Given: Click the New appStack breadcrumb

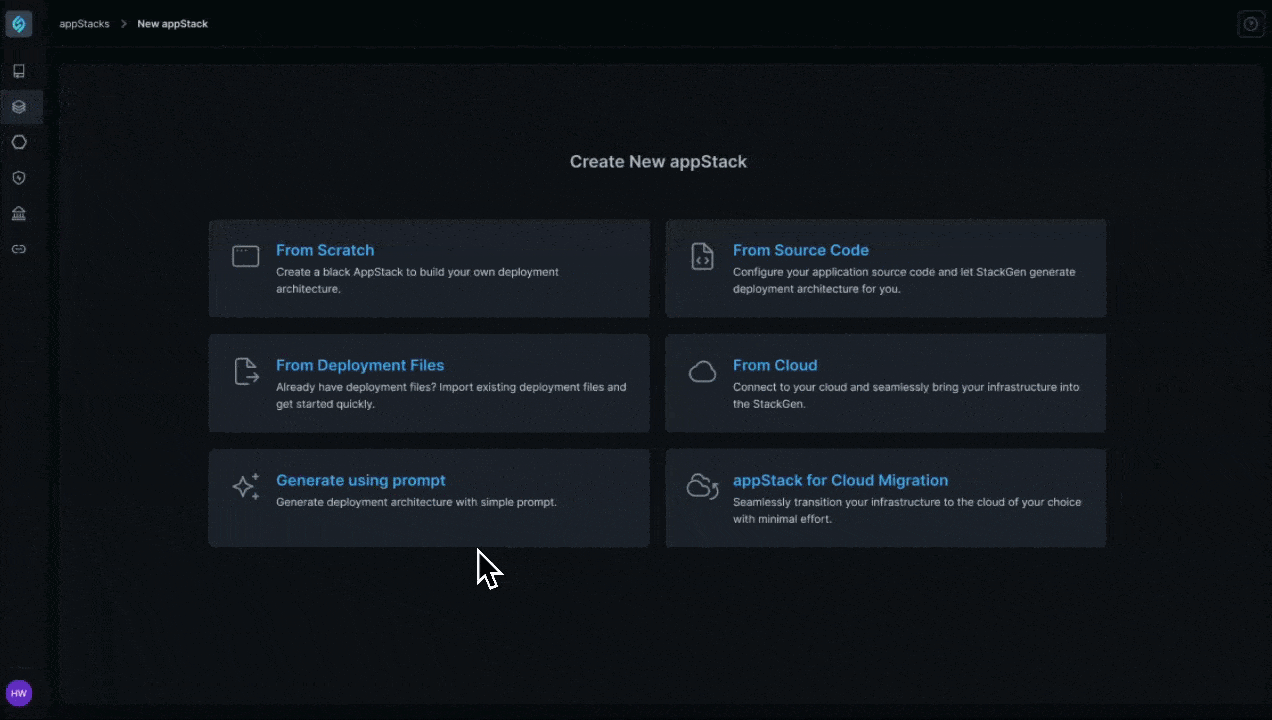Looking at the screenshot, I should [x=172, y=24].
